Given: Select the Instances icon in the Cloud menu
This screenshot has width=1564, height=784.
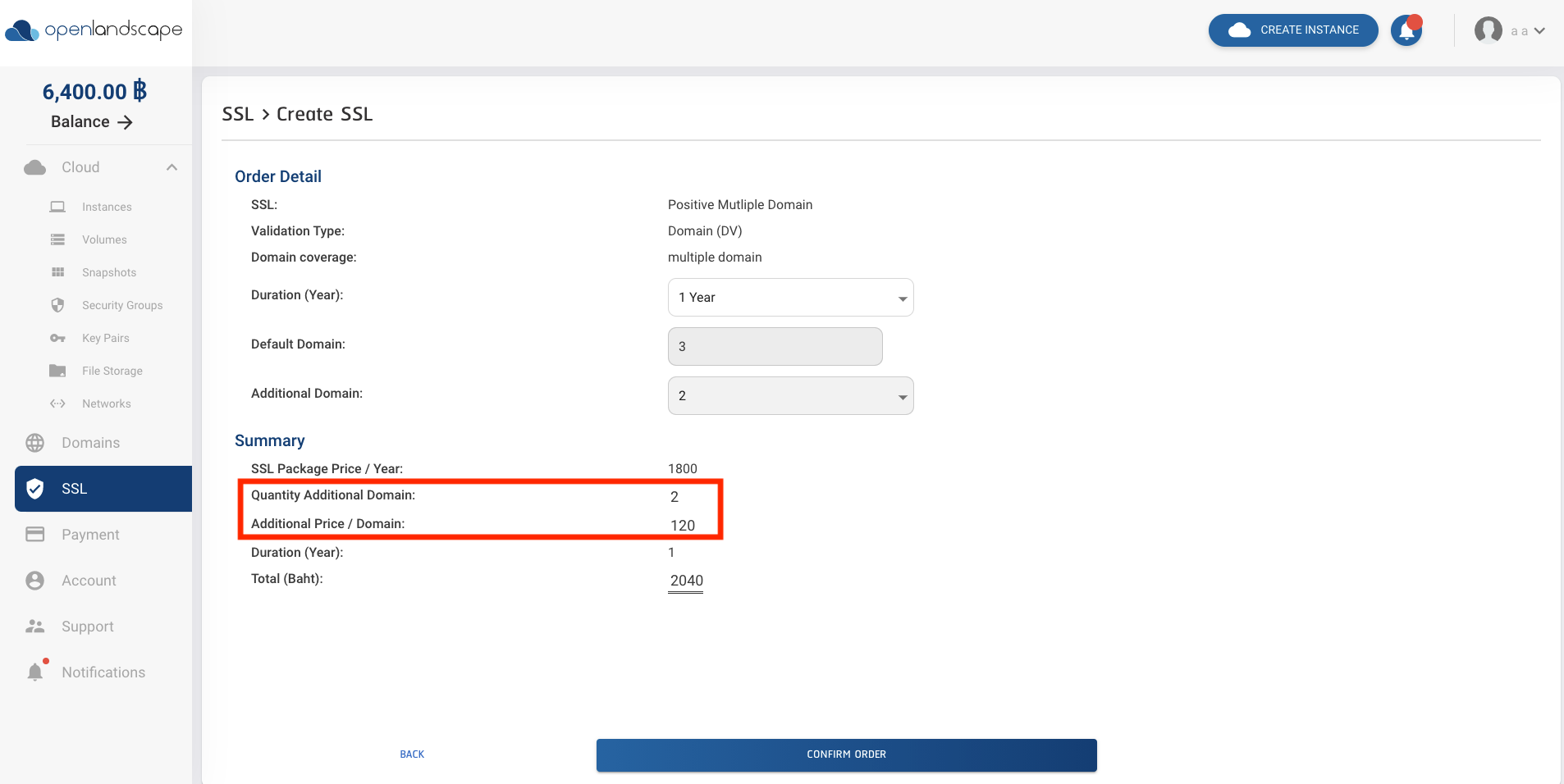Looking at the screenshot, I should (57, 207).
